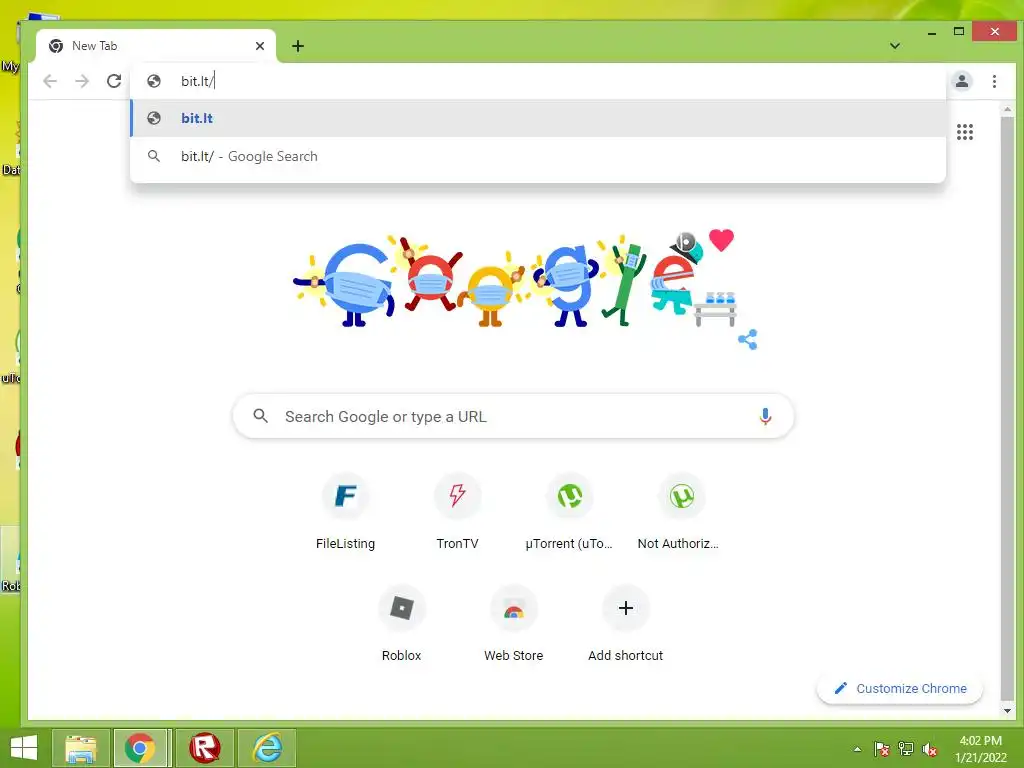Screen dimensions: 1024x768
Task: Select the New Tab tab
Action: click(x=155, y=46)
